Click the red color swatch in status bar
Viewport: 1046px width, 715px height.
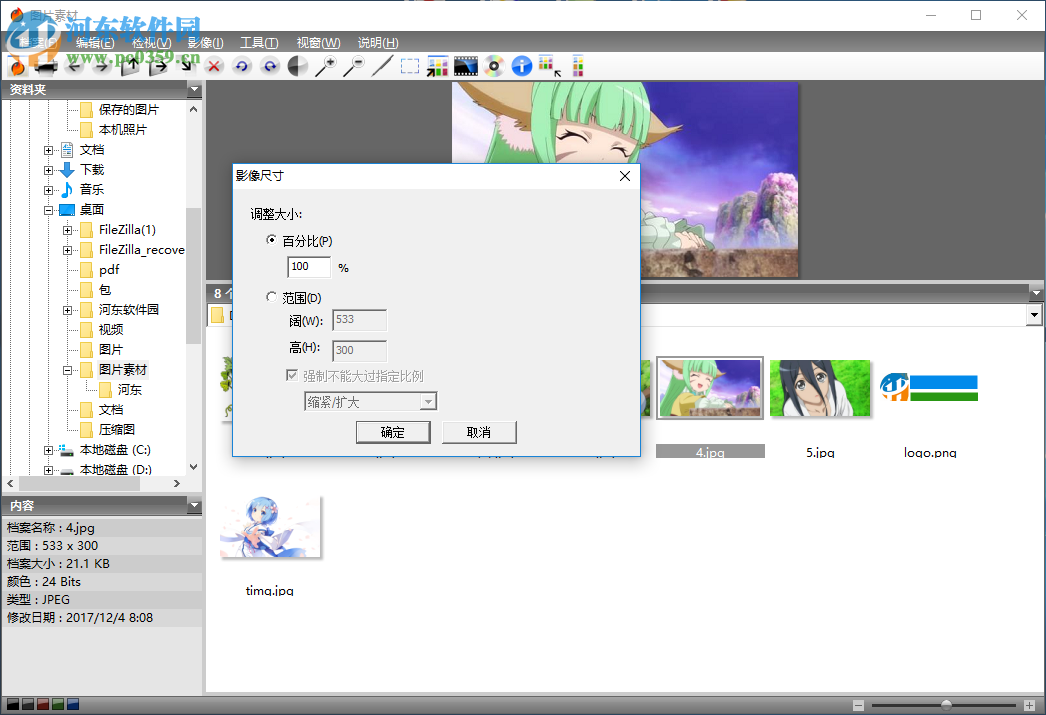43,704
